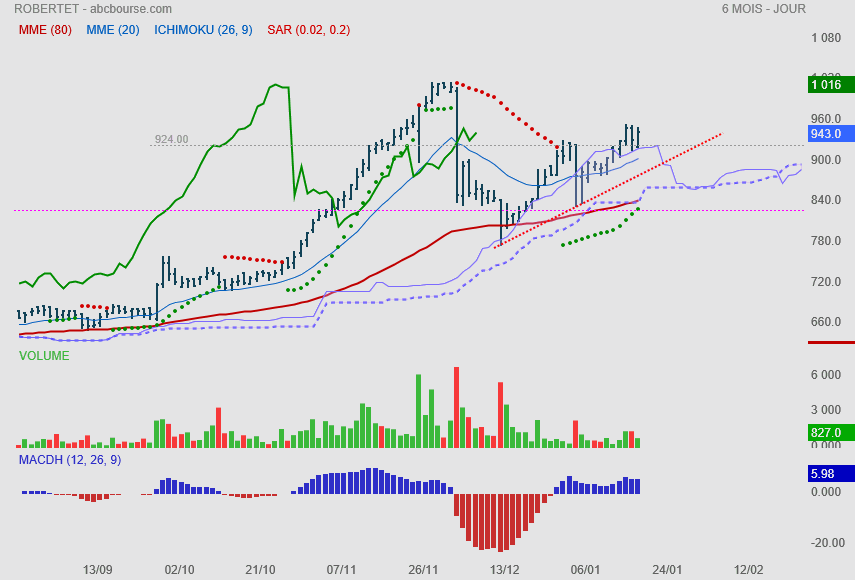Click the blue 5.98 MACD value tag
This screenshot has width=855, height=580.
pos(831,474)
